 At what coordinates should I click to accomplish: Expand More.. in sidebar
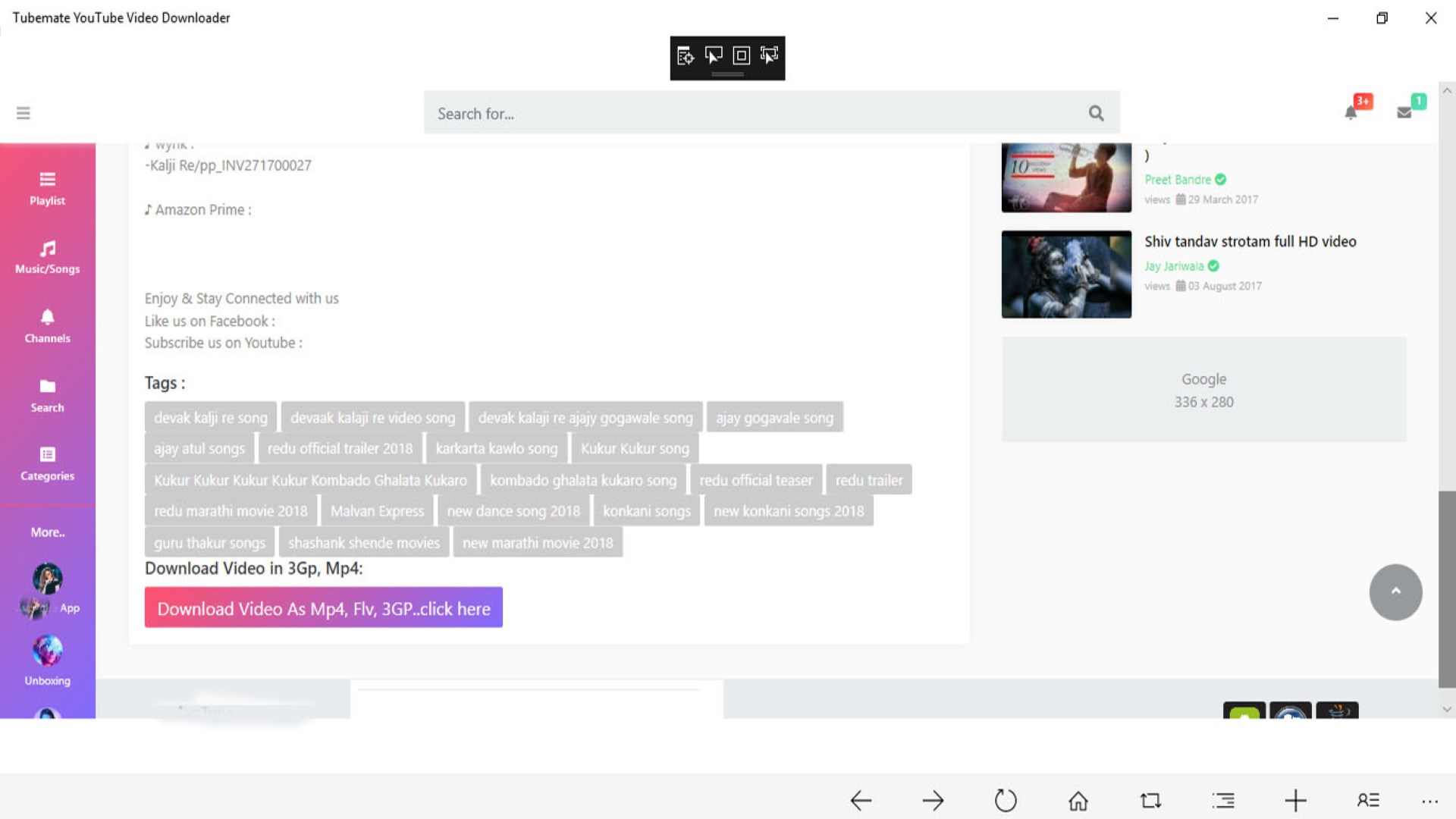[x=47, y=532]
